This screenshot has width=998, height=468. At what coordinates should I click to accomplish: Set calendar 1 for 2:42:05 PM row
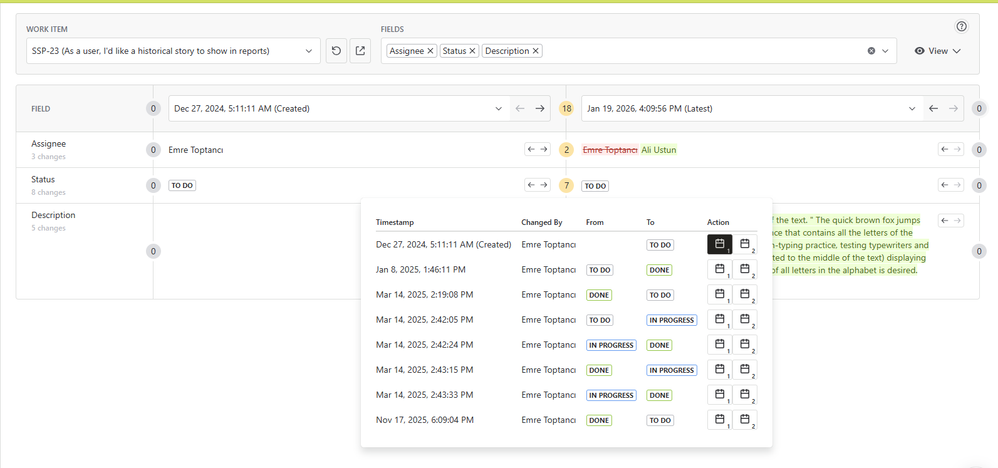(720, 320)
